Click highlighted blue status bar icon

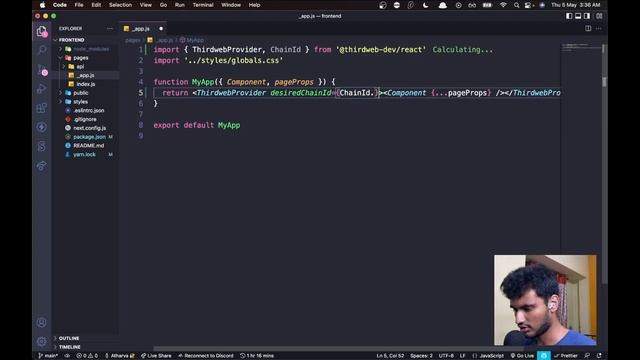point(544,356)
